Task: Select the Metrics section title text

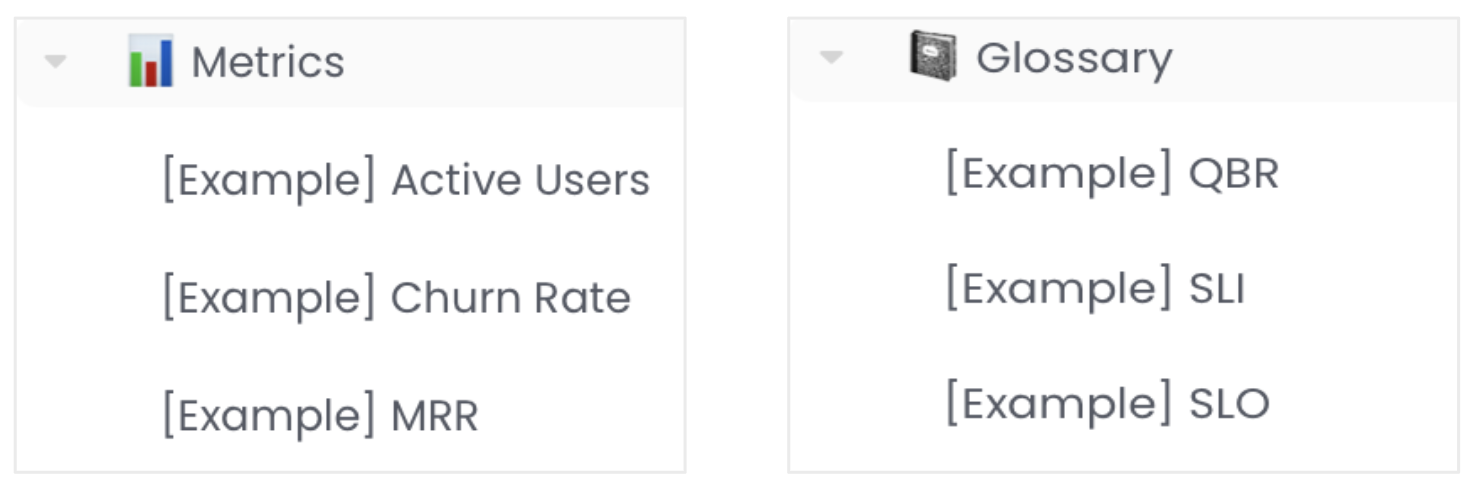Action: [x=268, y=62]
